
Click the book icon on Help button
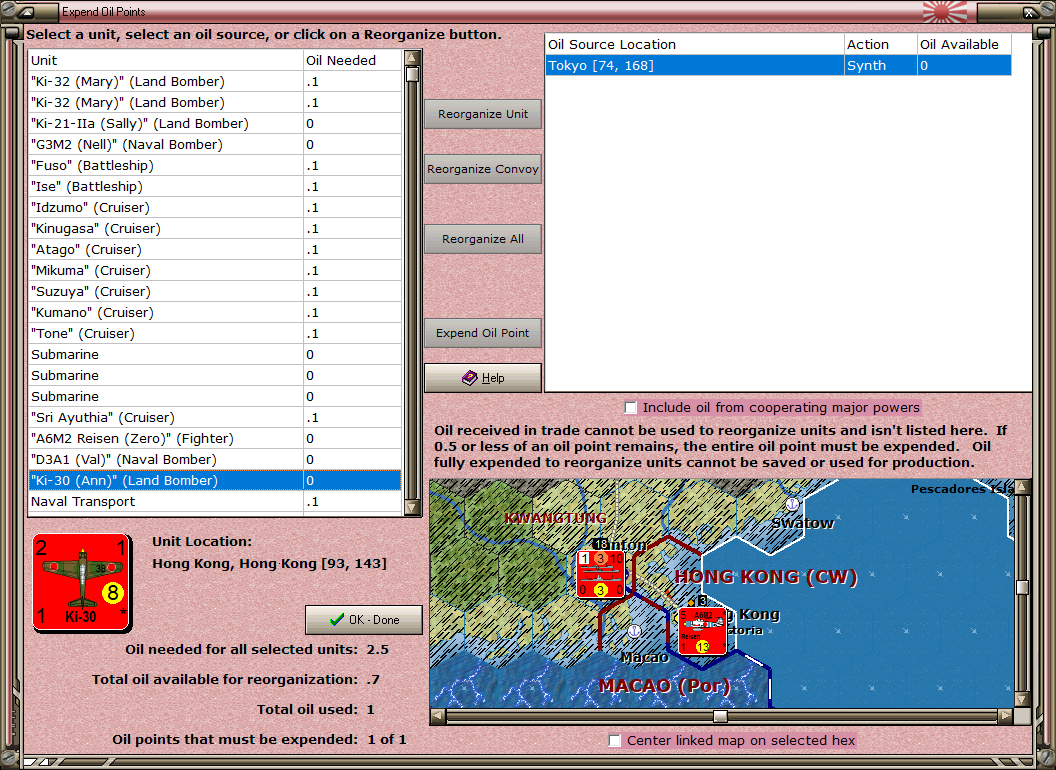[x=469, y=378]
